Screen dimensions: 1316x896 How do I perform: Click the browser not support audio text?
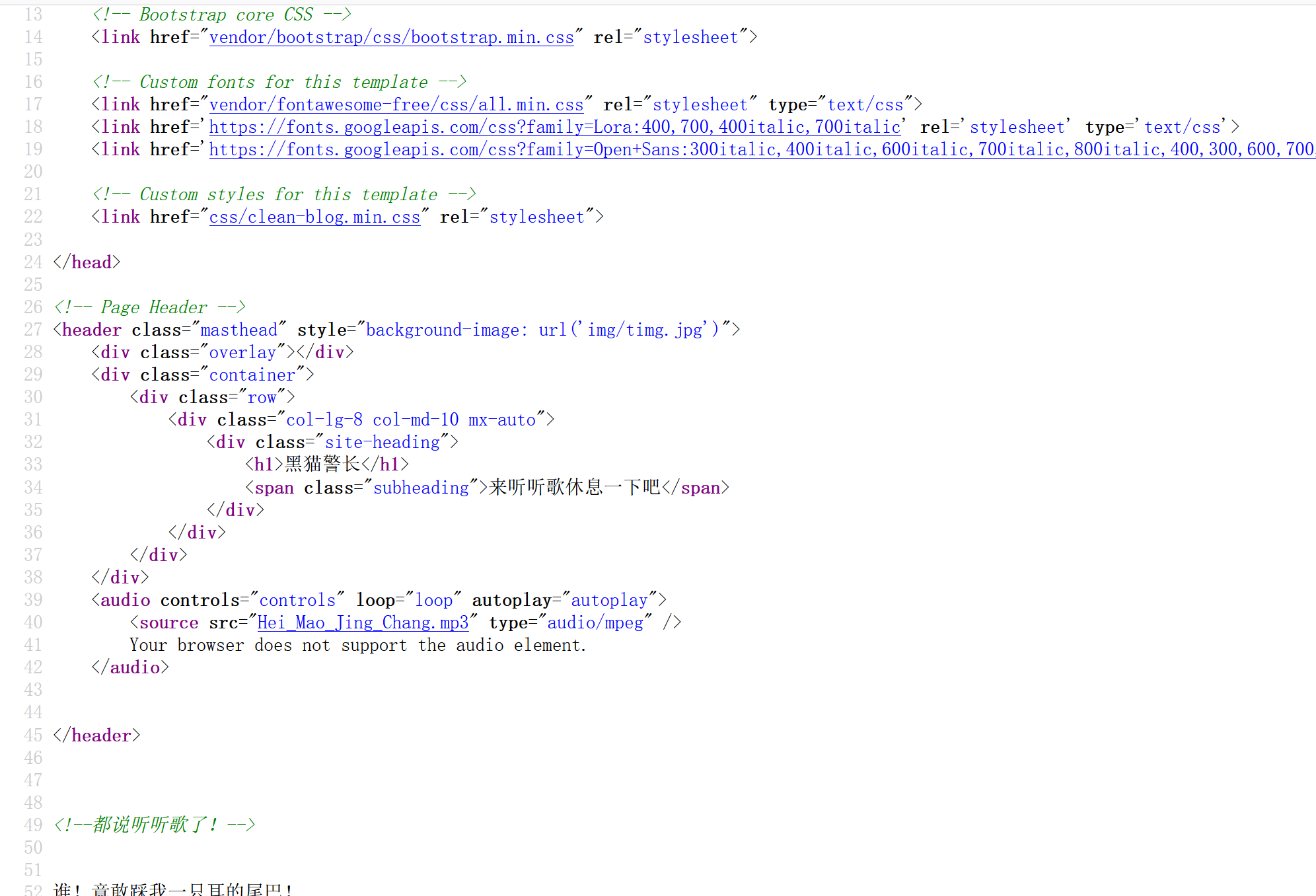357,646
